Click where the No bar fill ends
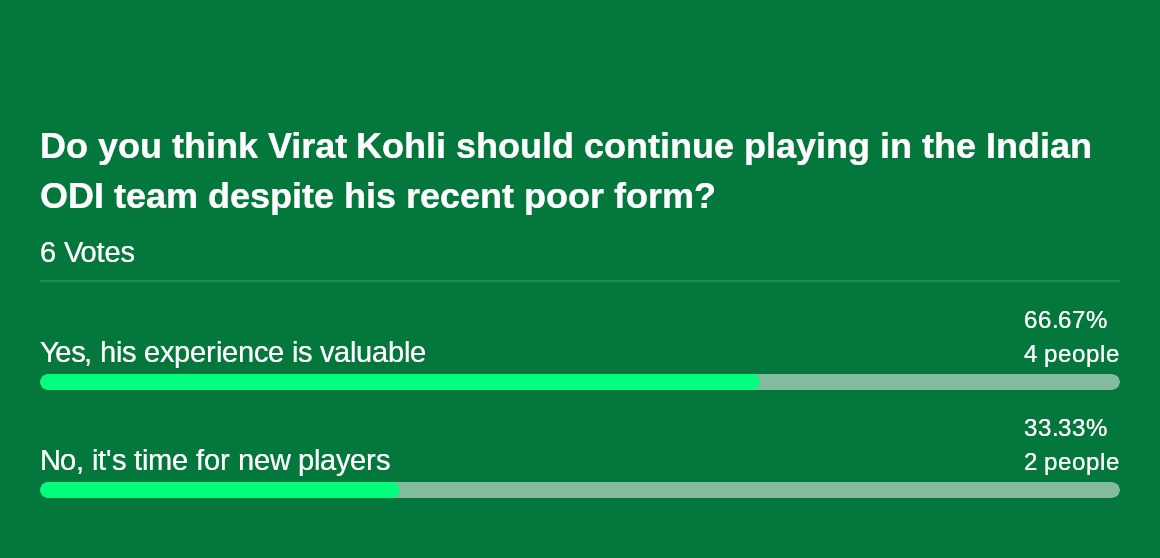This screenshot has width=1160, height=558. tap(399, 490)
